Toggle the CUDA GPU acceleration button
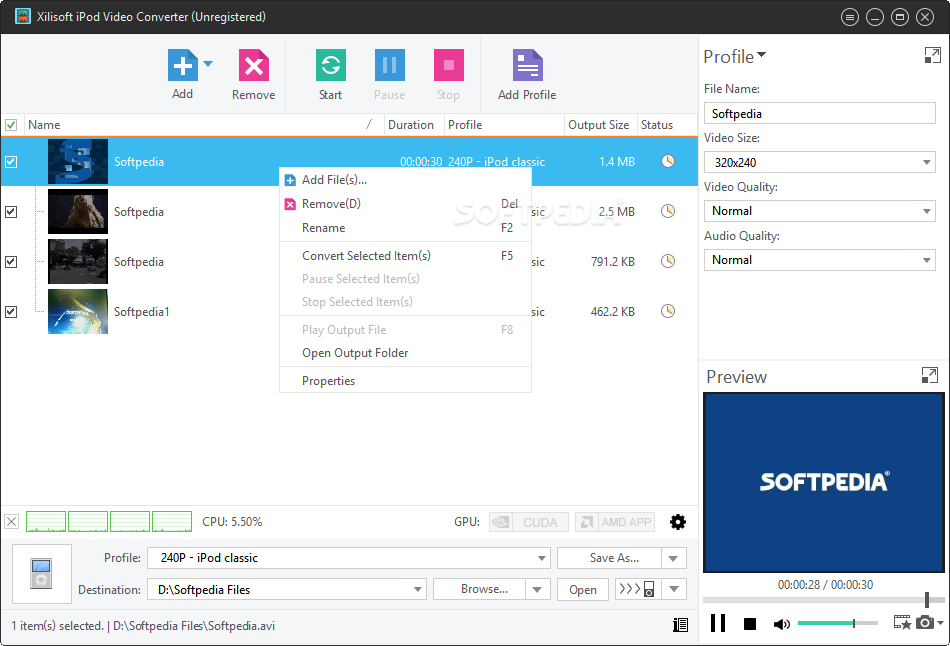 coord(529,522)
